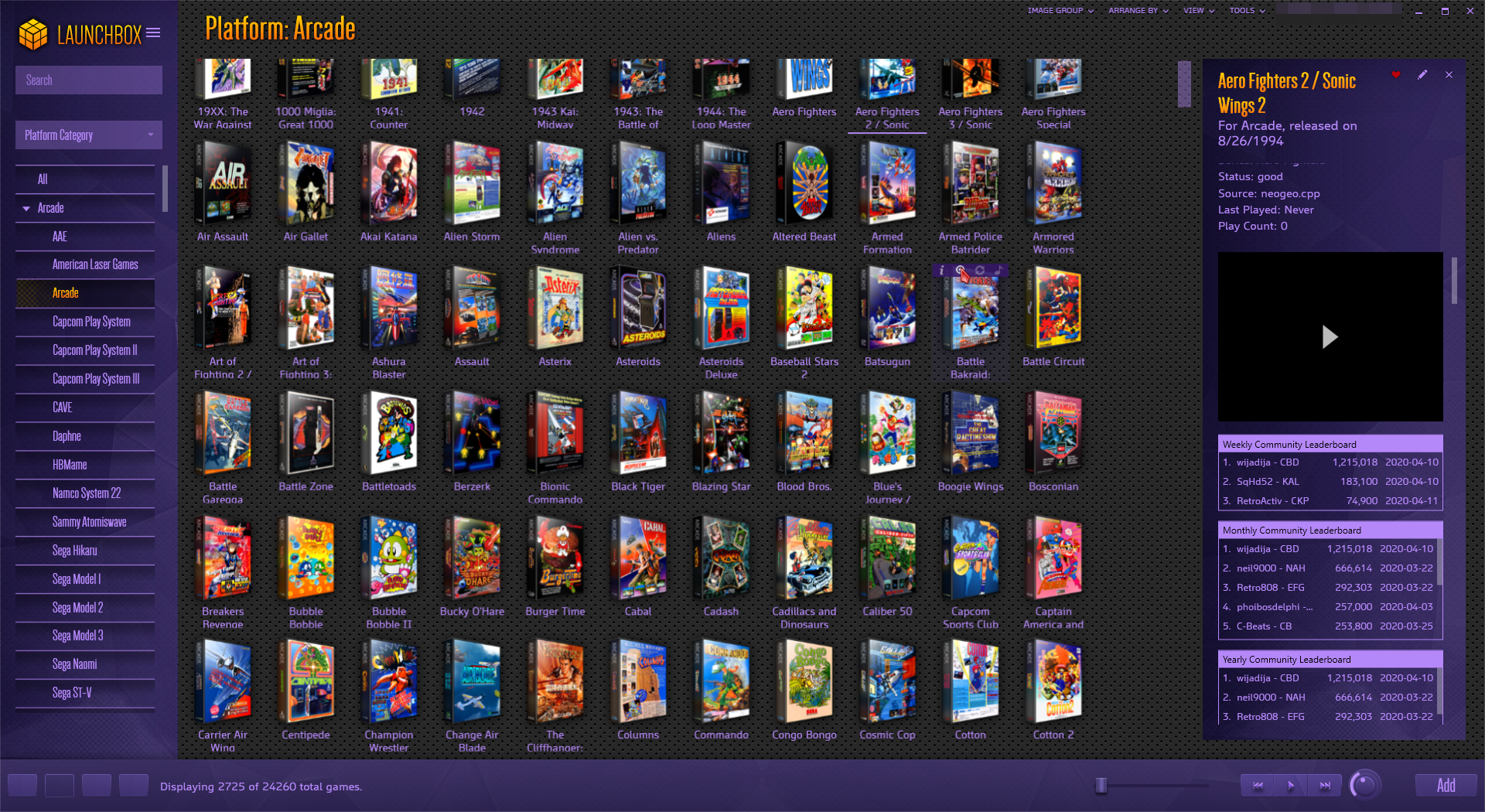The image size is (1485, 812).
Task: Select the AAE platform
Action: 85,237
